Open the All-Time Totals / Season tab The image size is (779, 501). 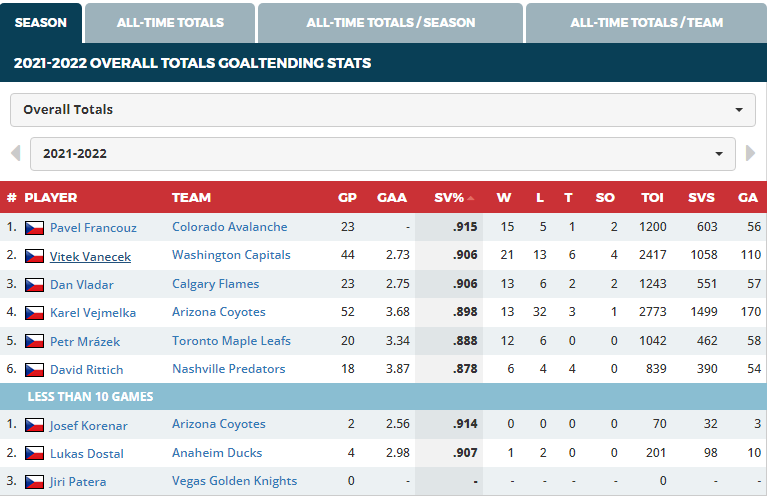click(x=390, y=22)
